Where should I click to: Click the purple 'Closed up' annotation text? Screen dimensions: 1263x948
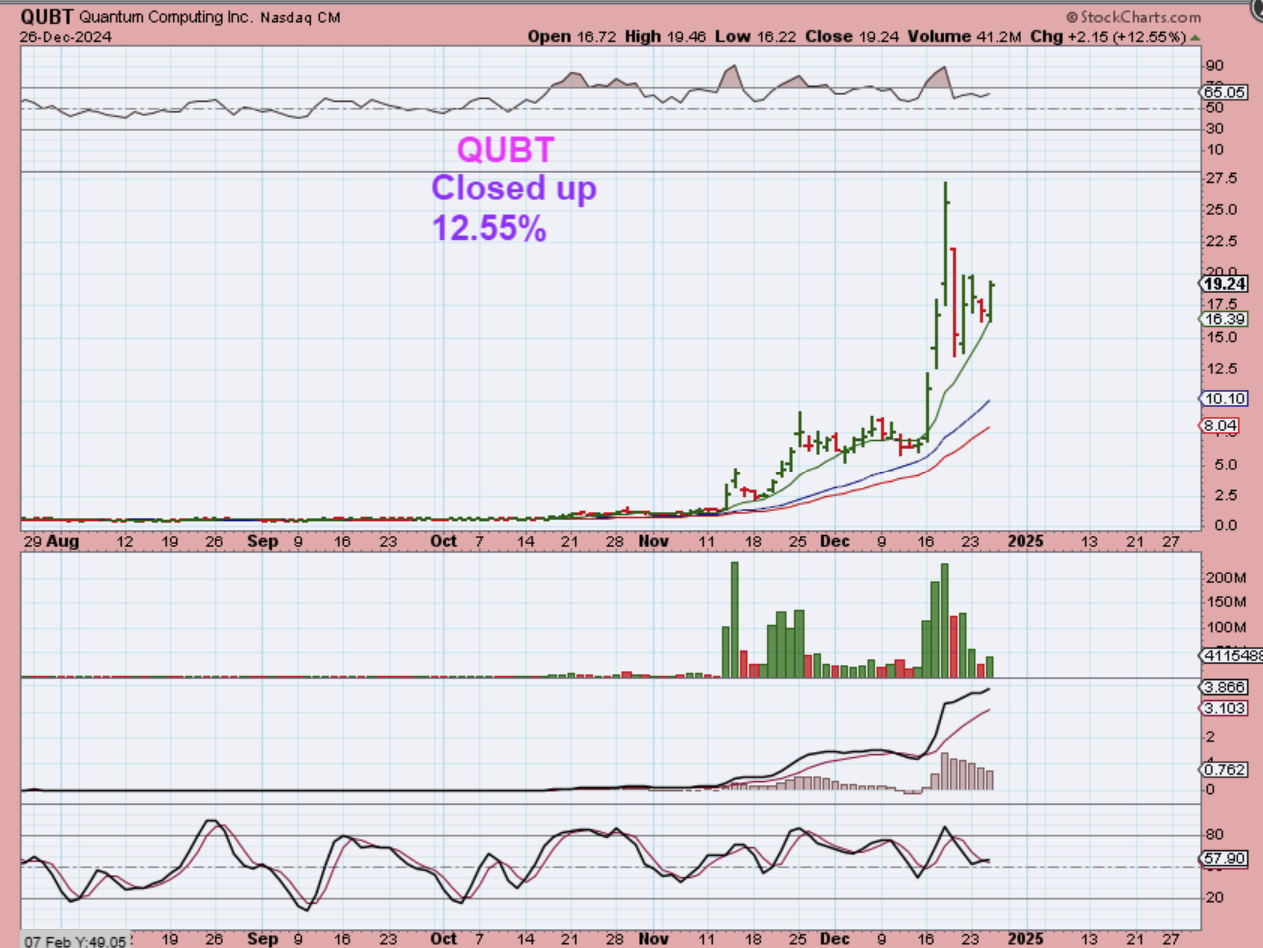point(513,188)
